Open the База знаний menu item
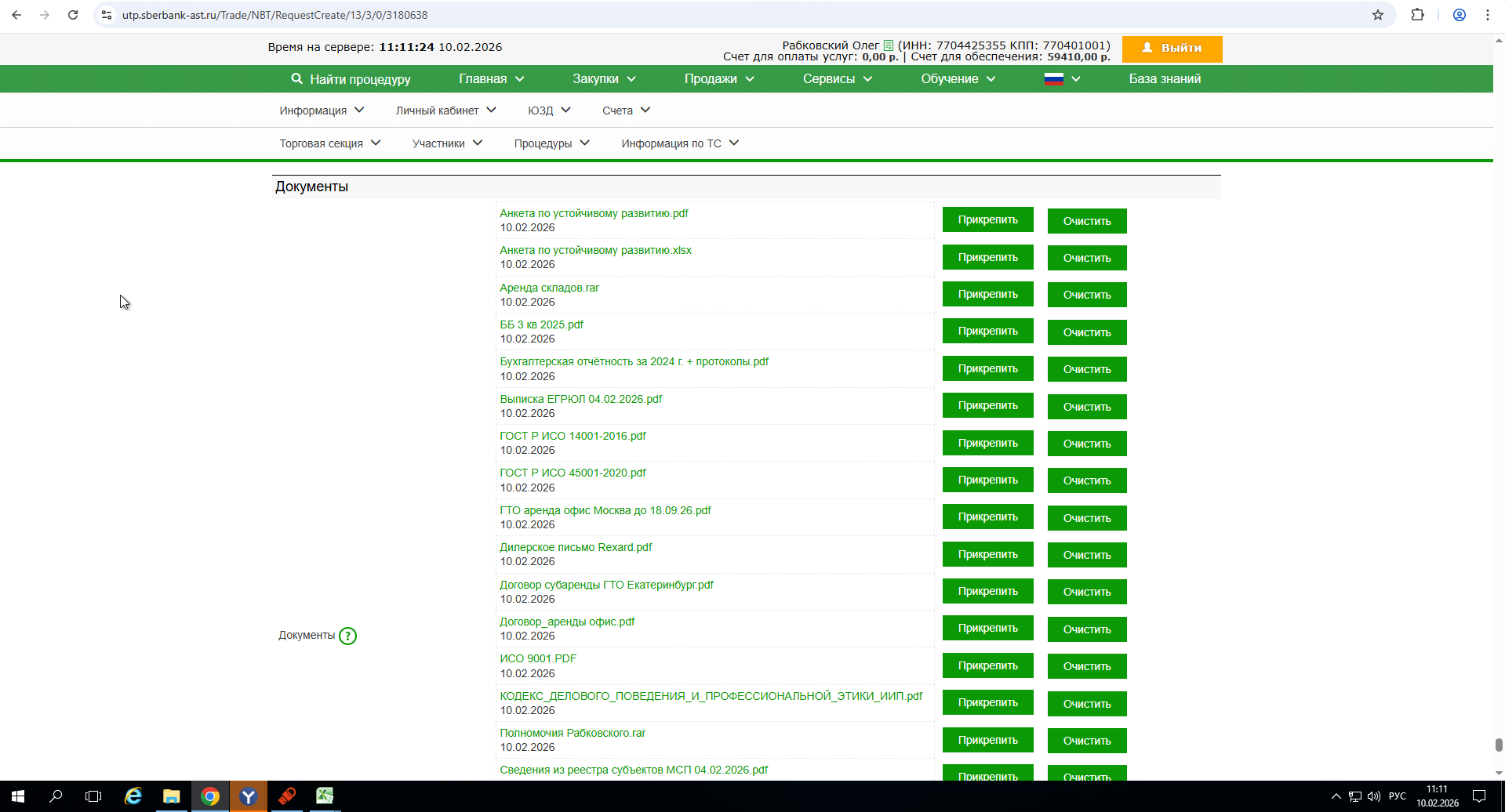 coord(1165,79)
